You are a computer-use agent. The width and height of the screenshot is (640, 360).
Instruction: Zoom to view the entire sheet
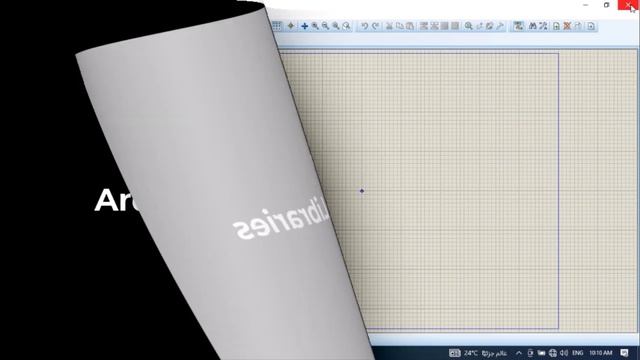click(x=336, y=26)
